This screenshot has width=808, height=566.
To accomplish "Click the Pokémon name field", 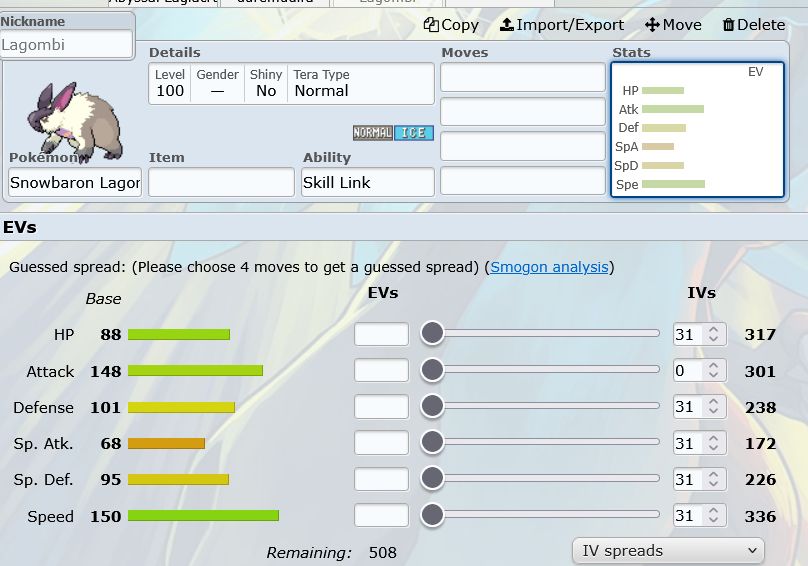I will (75, 182).
